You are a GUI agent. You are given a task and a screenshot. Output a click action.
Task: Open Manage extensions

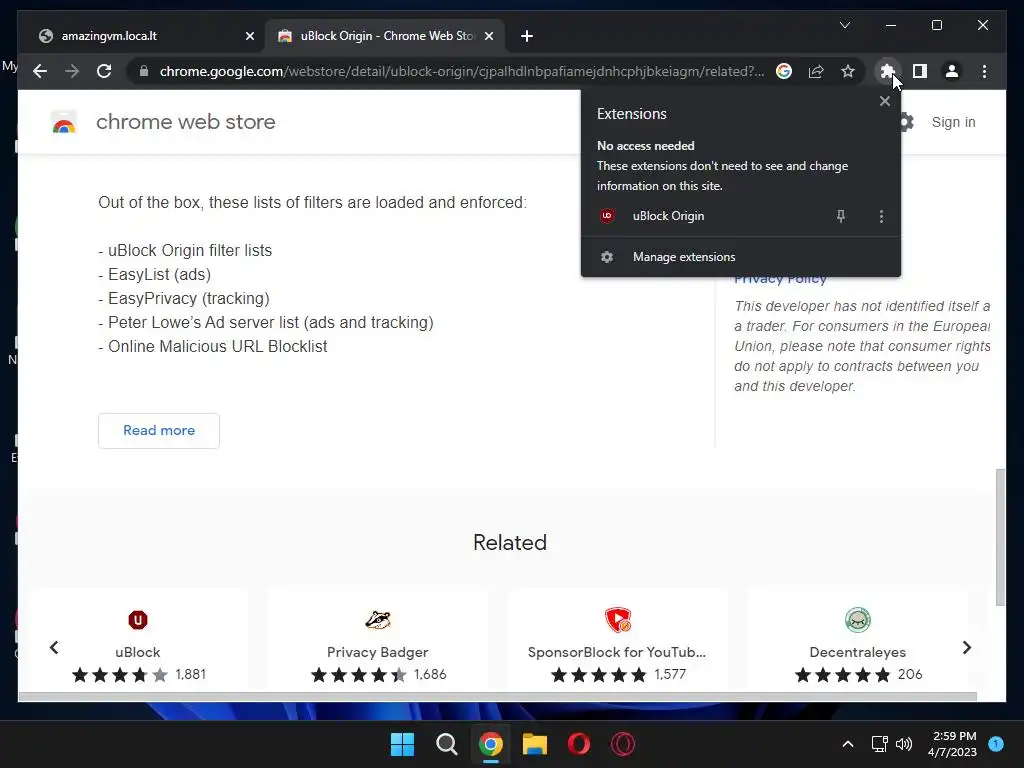[x=741, y=257]
